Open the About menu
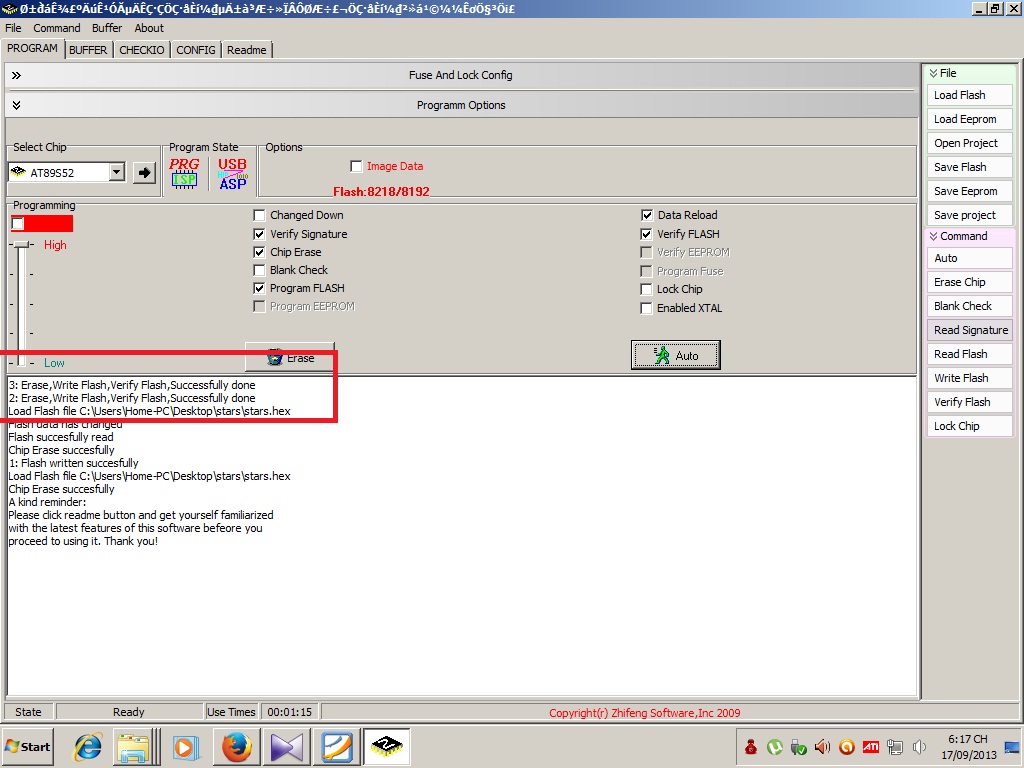The height and width of the screenshot is (768, 1024). (149, 28)
